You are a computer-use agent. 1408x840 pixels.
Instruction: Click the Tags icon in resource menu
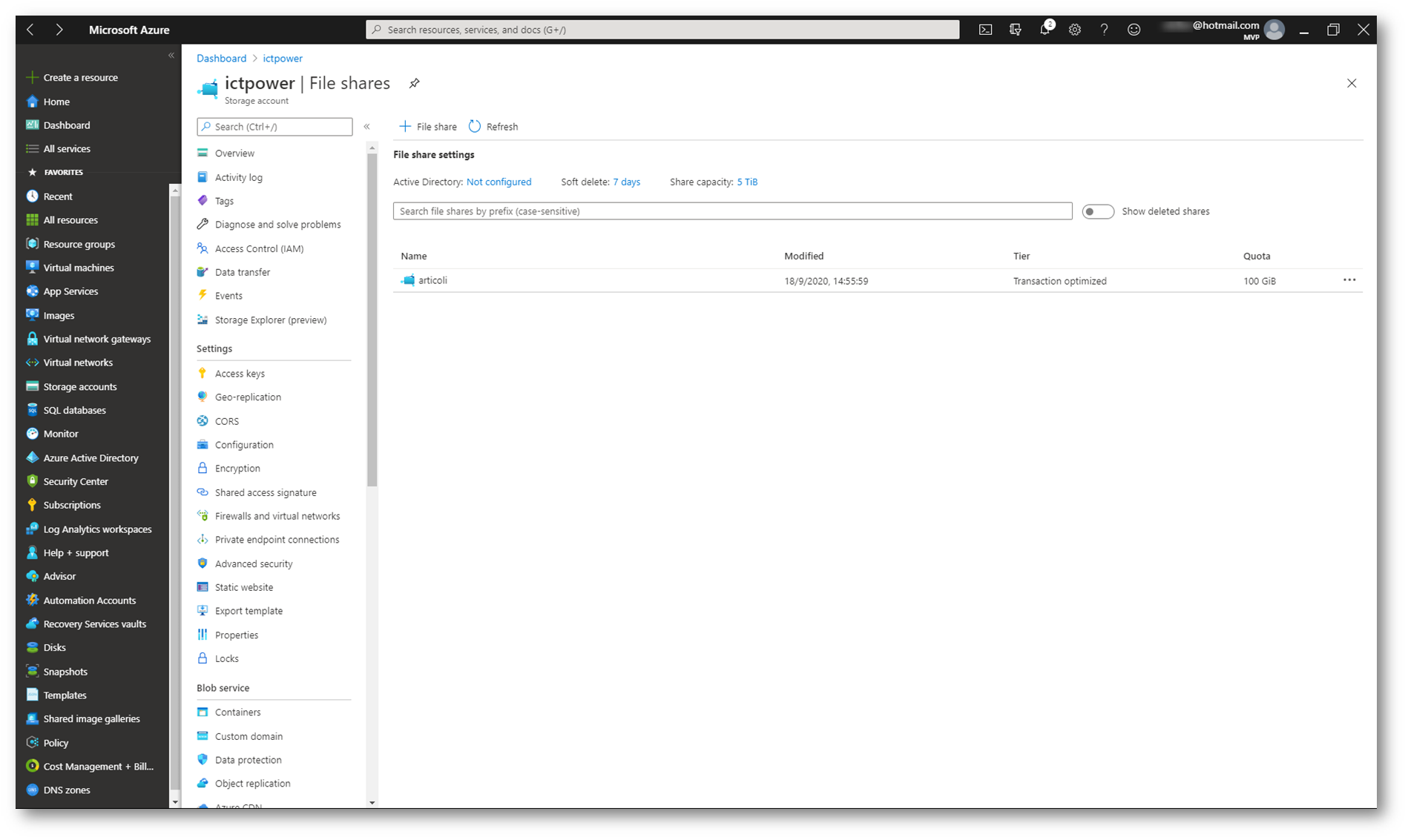tap(203, 201)
